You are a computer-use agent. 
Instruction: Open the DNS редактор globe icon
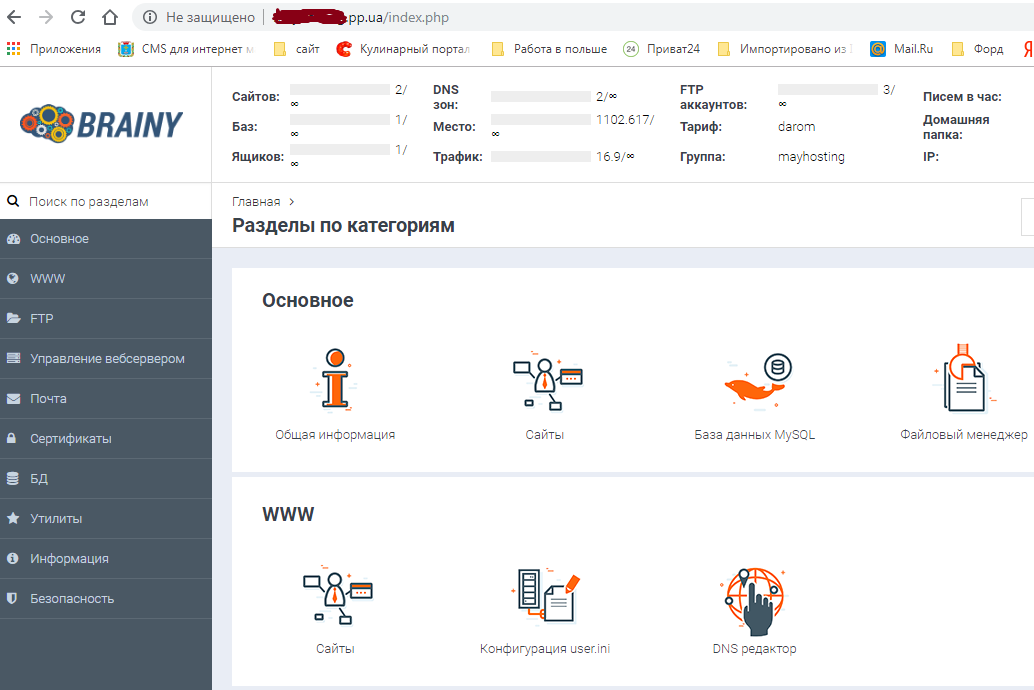point(755,600)
